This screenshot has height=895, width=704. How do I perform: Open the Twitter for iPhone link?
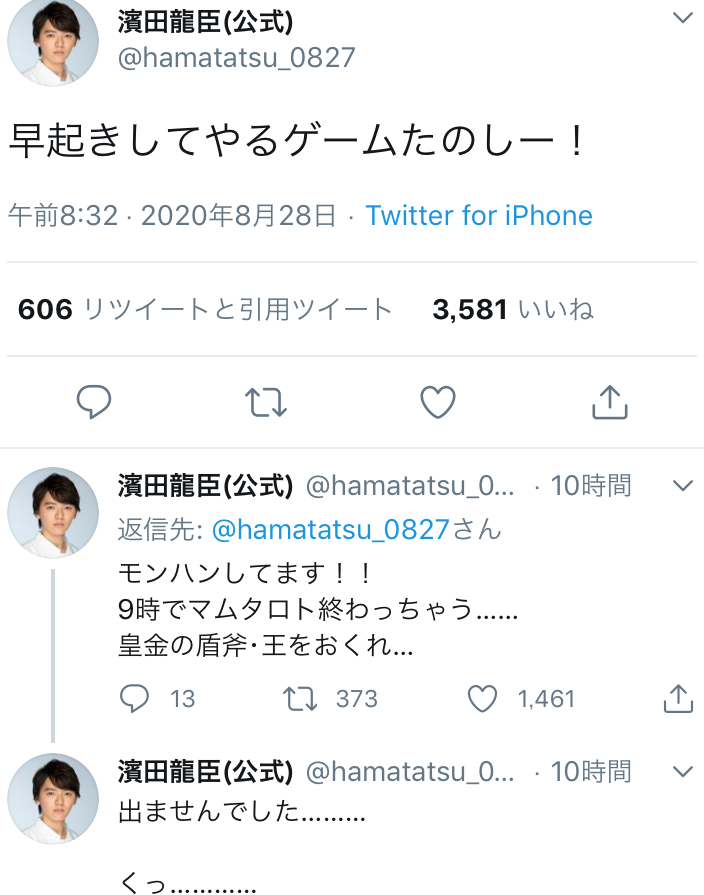(x=479, y=216)
